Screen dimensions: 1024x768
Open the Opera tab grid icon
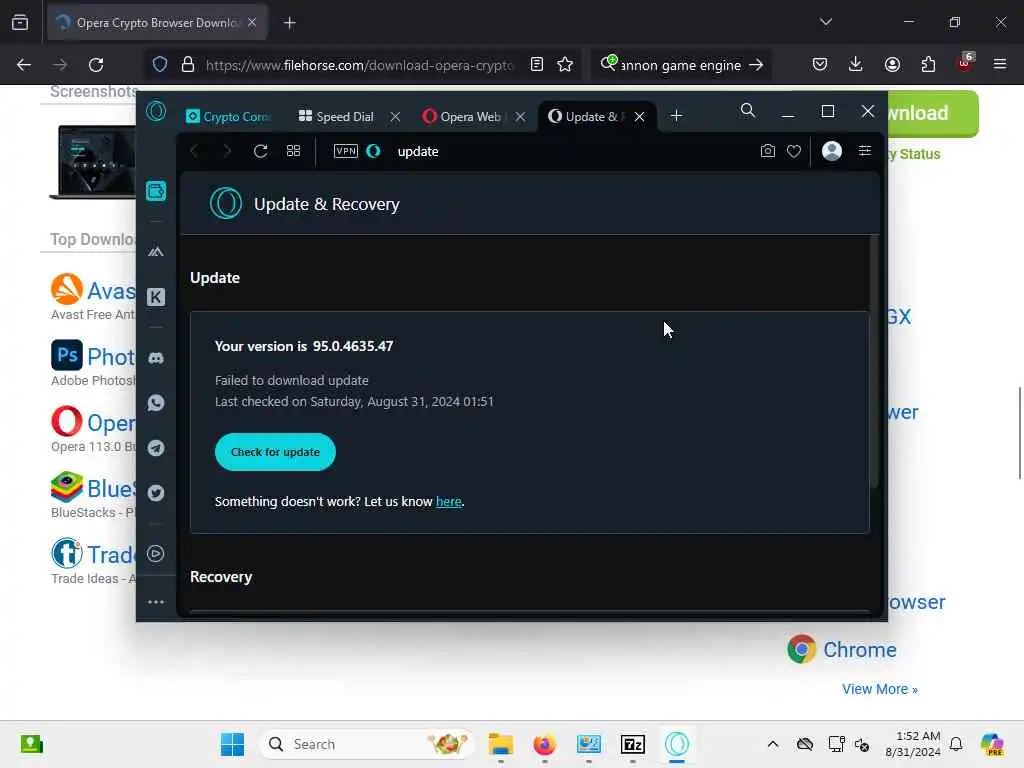(x=293, y=152)
